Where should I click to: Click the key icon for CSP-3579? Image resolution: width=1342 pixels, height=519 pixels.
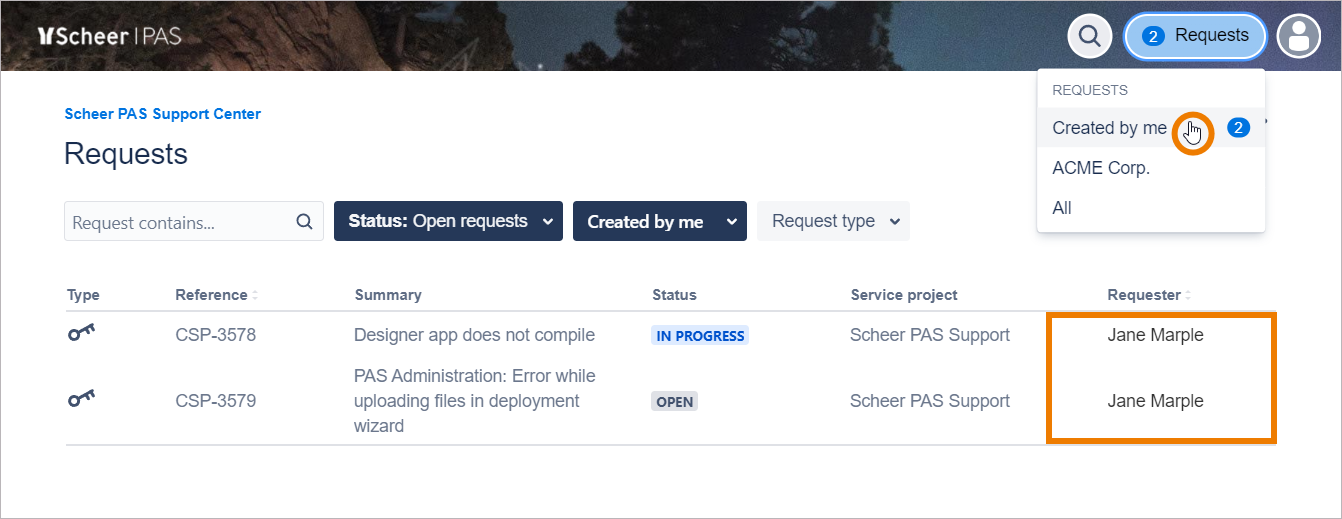[x=82, y=401]
